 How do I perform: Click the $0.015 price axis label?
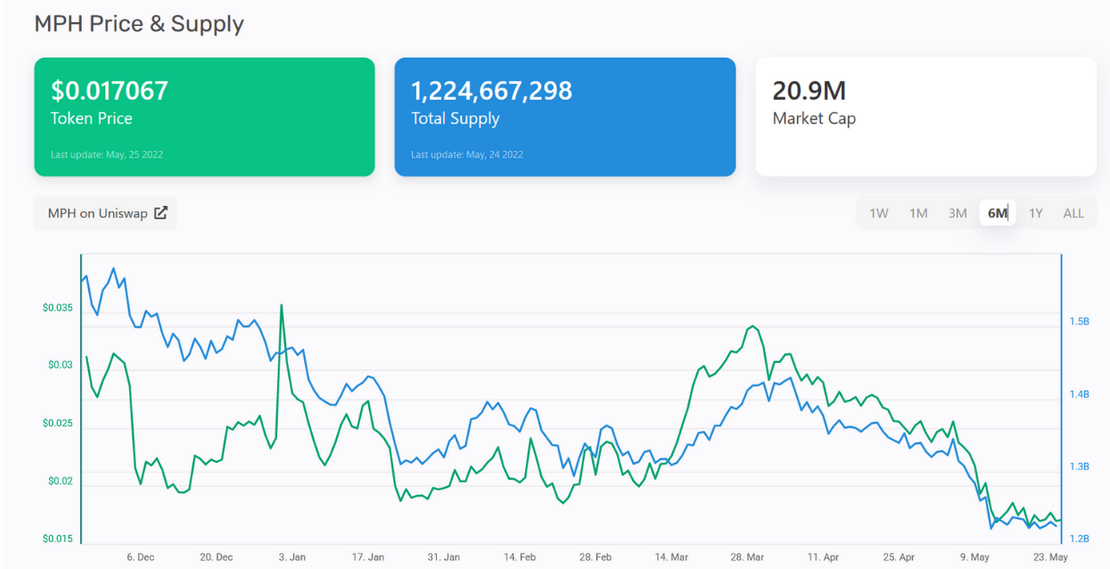(57, 539)
